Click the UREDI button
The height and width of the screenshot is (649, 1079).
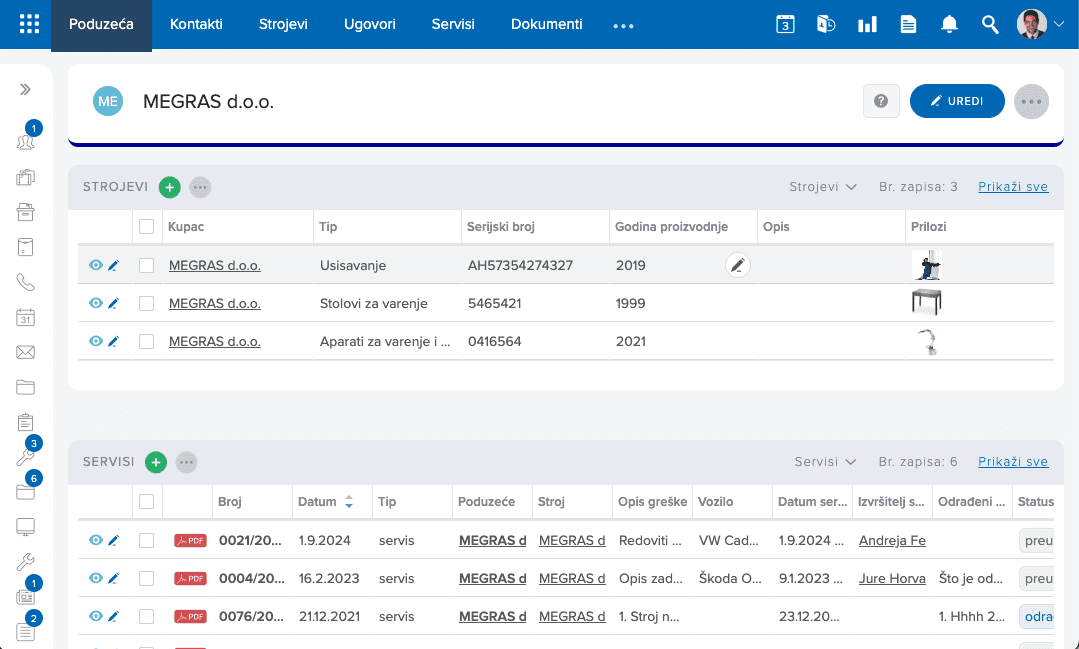(957, 101)
